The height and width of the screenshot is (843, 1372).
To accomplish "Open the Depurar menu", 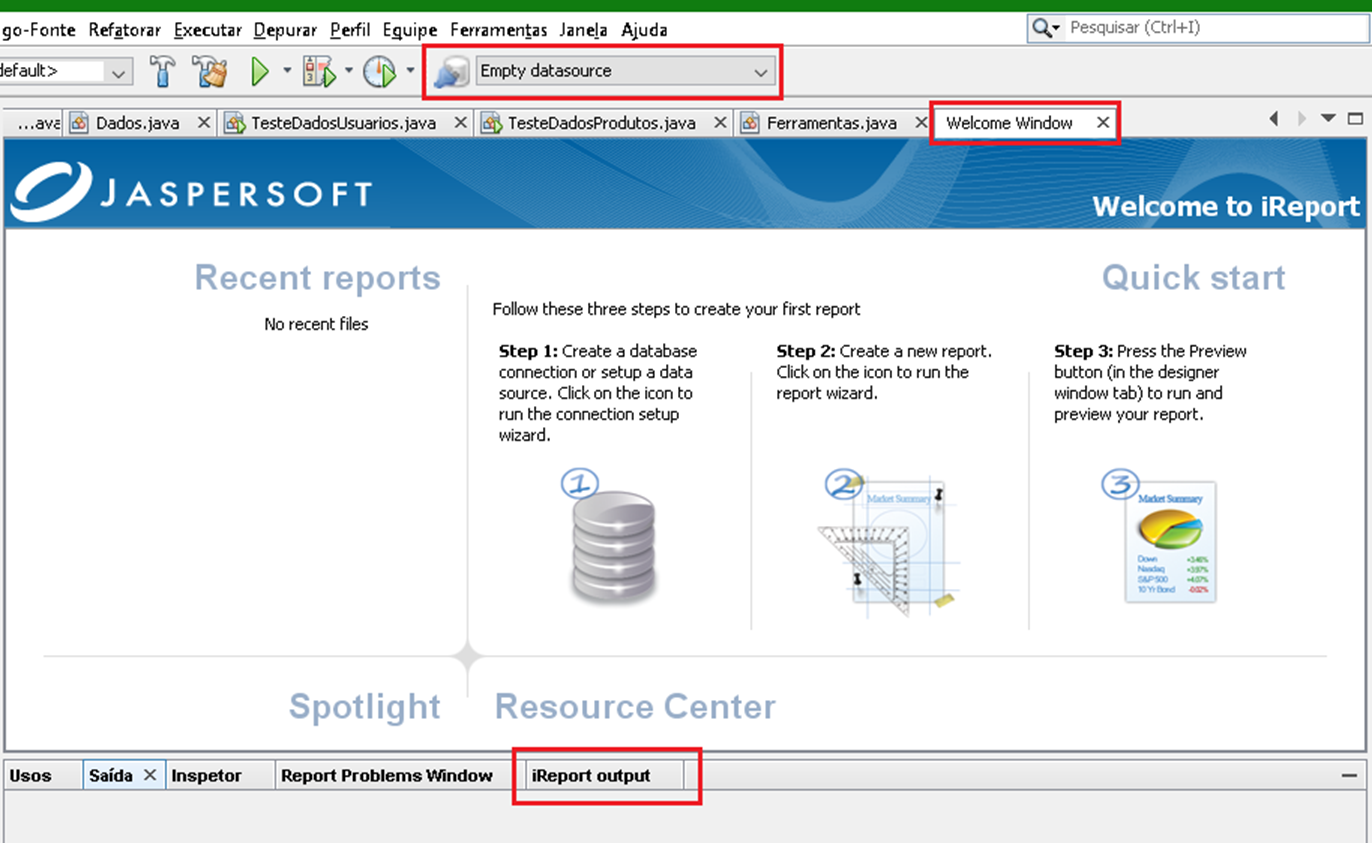I will (x=285, y=29).
